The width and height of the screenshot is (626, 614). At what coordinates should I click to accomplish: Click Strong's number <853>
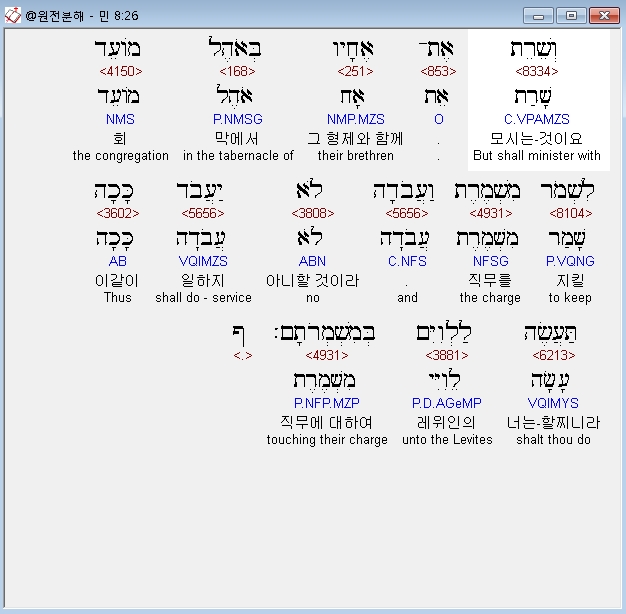tap(438, 71)
